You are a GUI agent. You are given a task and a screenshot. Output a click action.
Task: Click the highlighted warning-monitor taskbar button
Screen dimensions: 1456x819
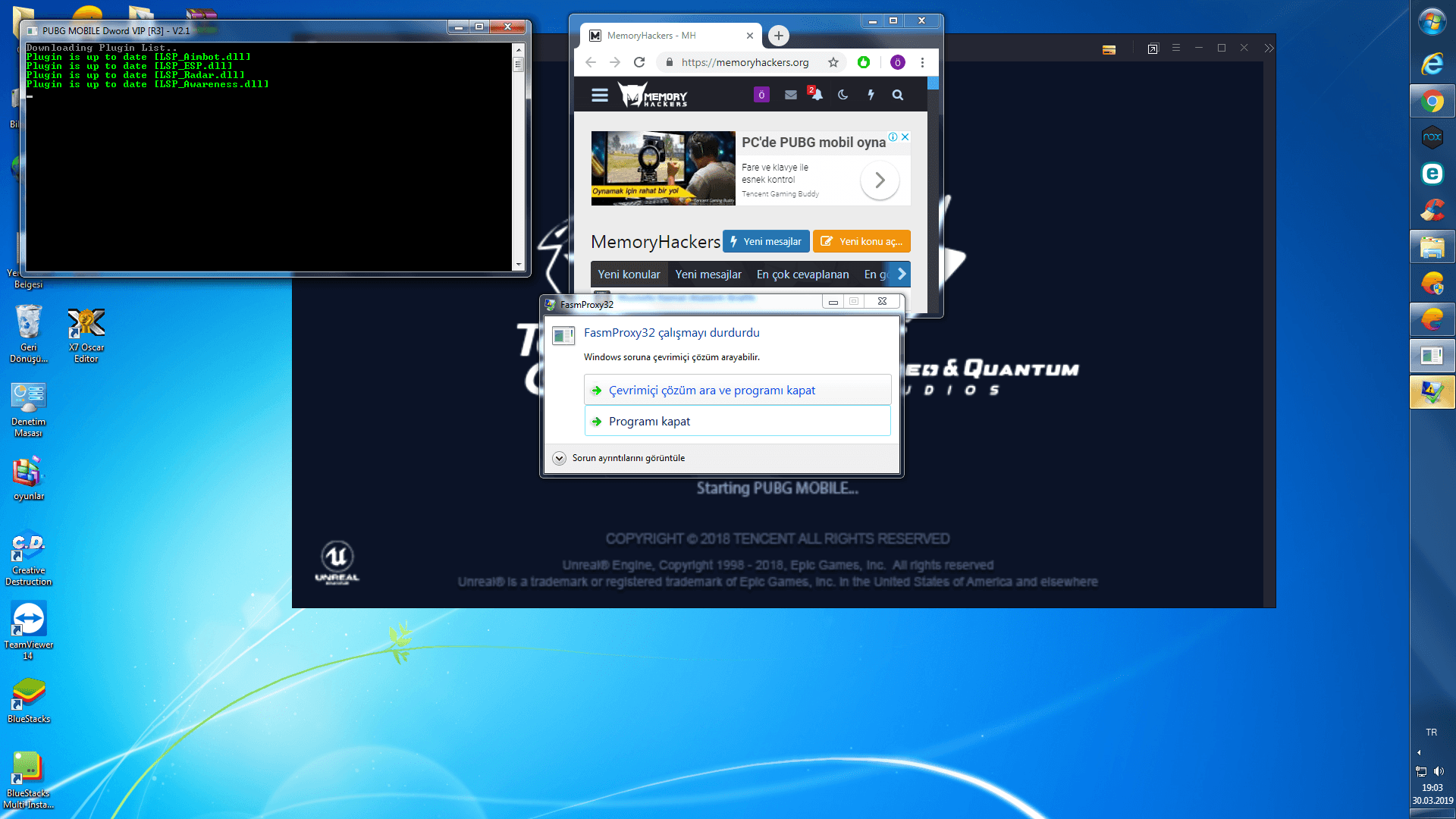1432,392
